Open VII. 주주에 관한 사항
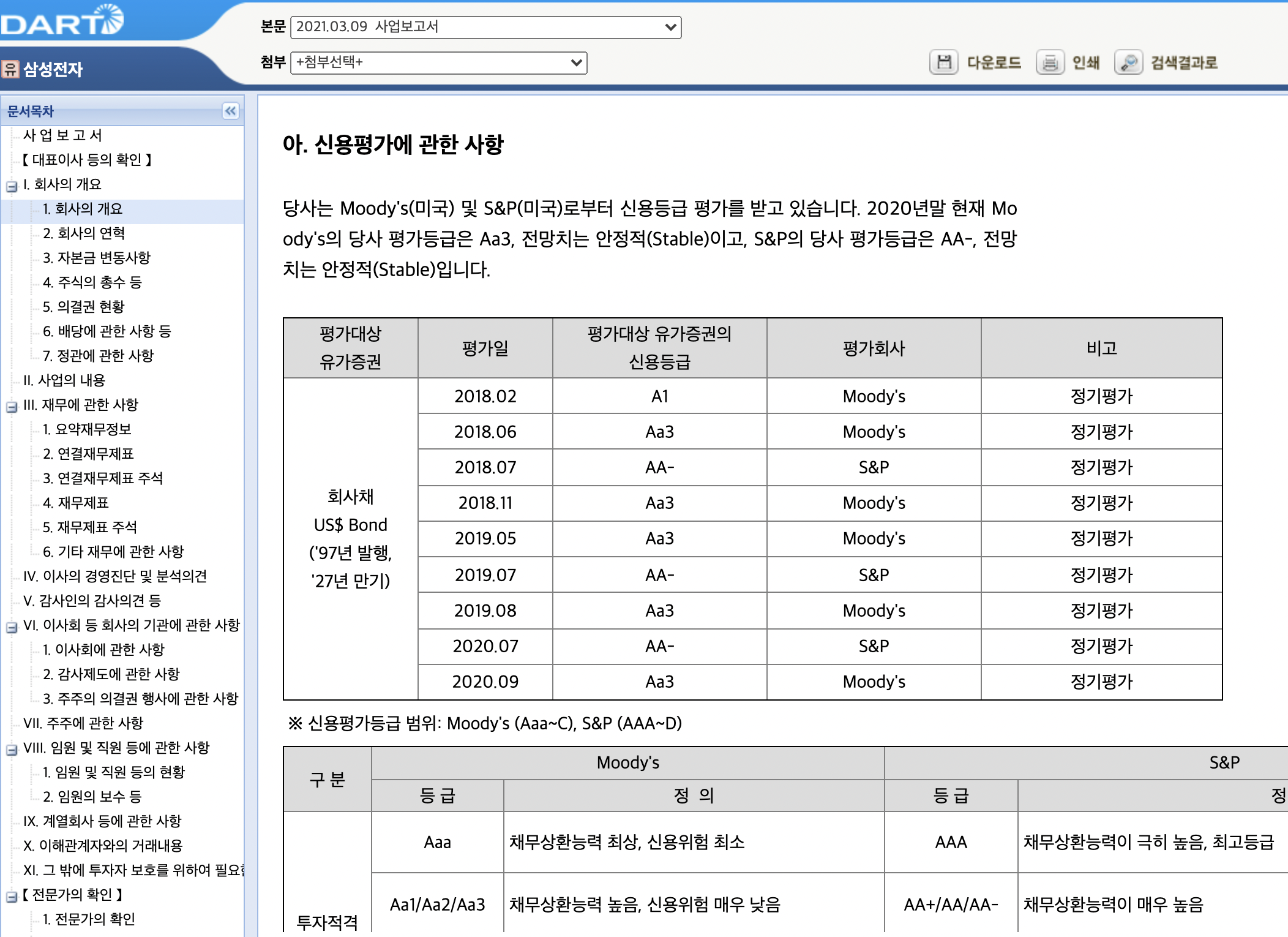 (x=83, y=723)
